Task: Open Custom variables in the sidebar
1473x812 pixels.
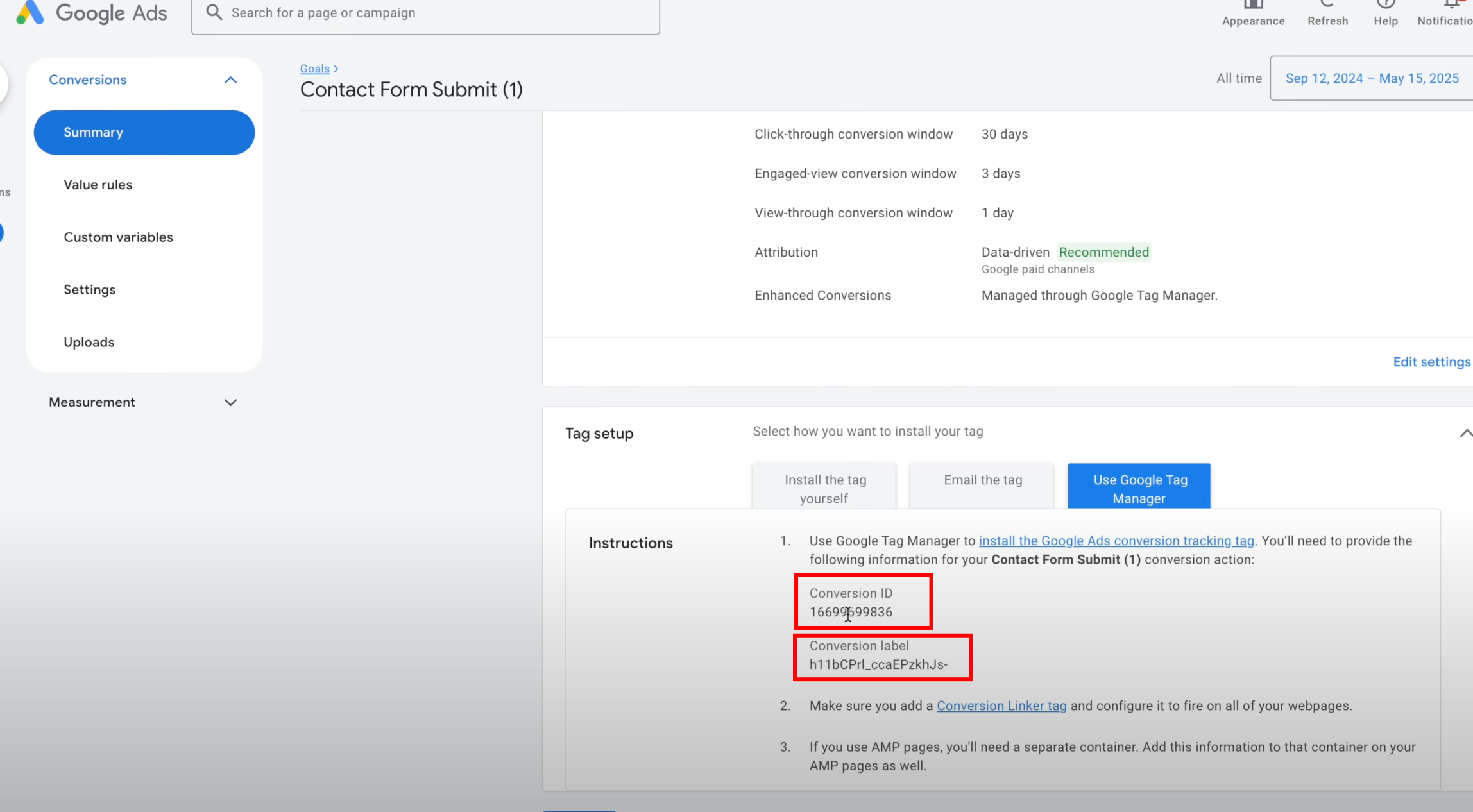Action: click(119, 237)
